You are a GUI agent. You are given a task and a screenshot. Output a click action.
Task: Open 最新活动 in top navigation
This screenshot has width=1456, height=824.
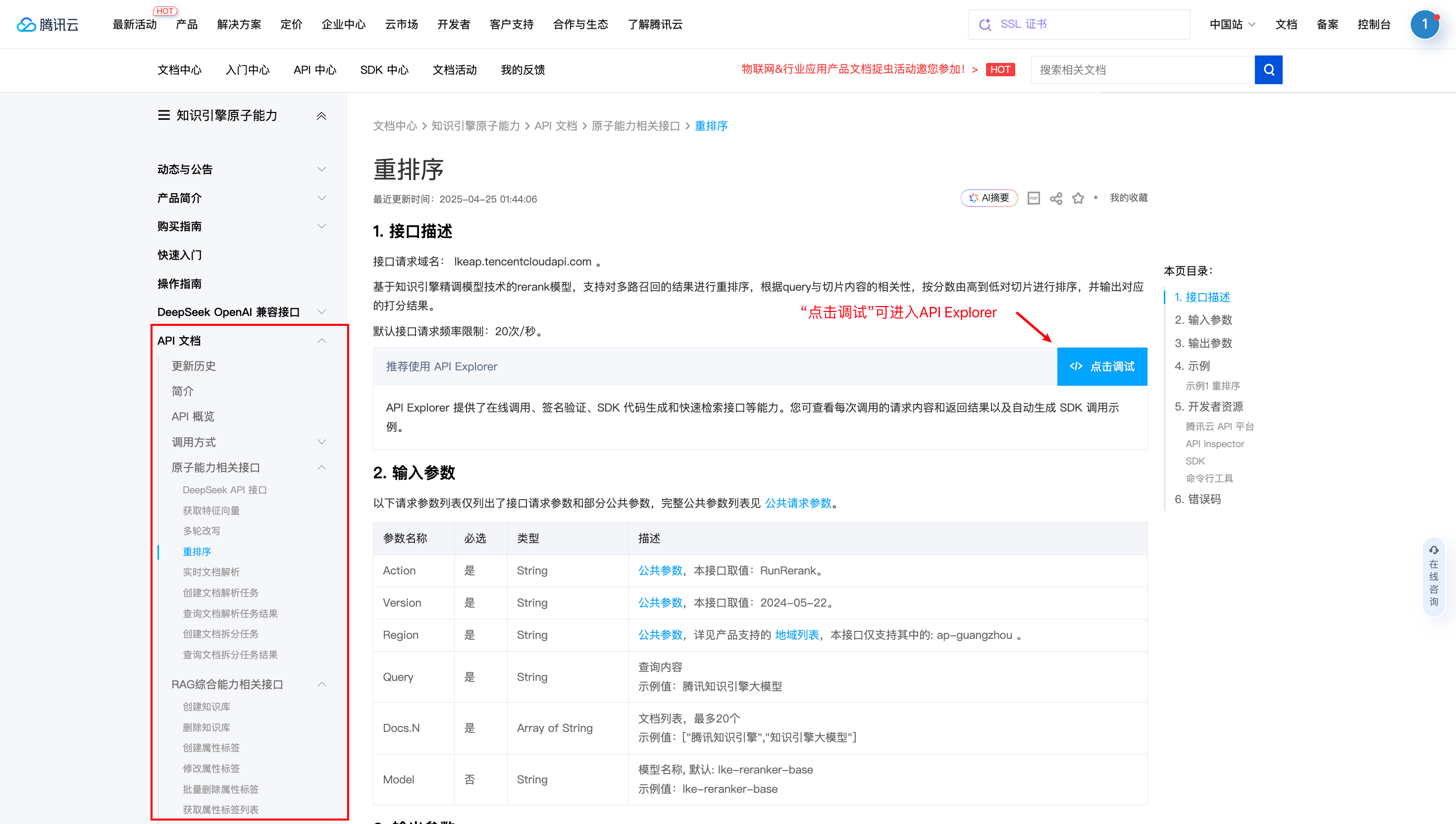click(134, 24)
